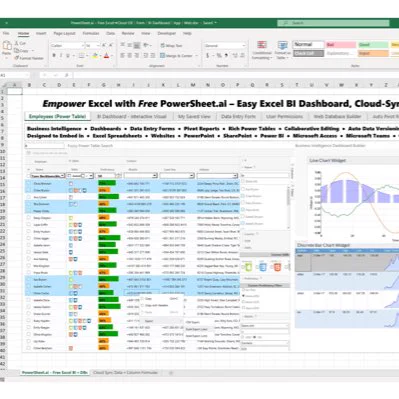
Task: Apply Comma Style format
Action: 226,56
